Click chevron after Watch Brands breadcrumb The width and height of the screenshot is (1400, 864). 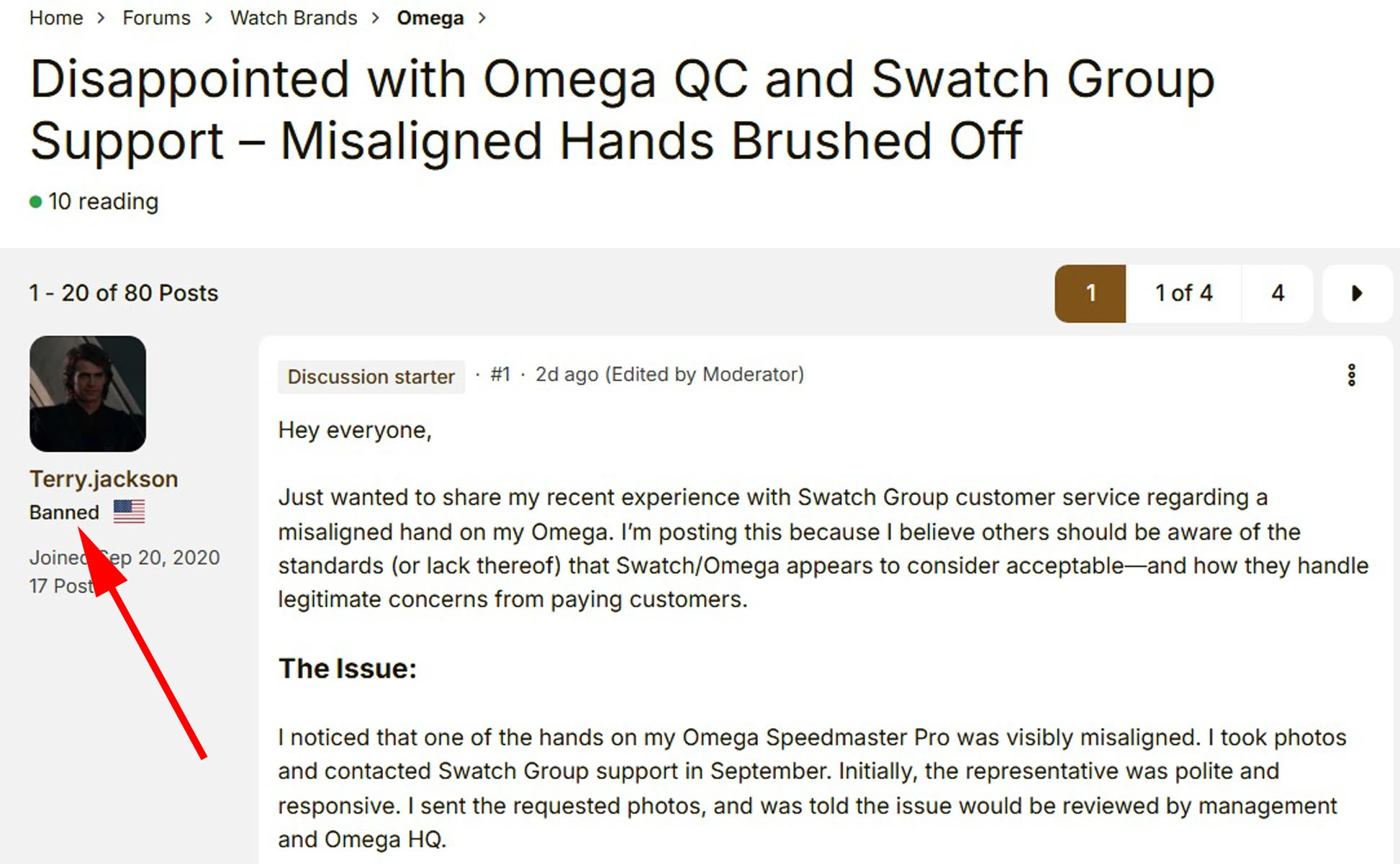(x=376, y=18)
